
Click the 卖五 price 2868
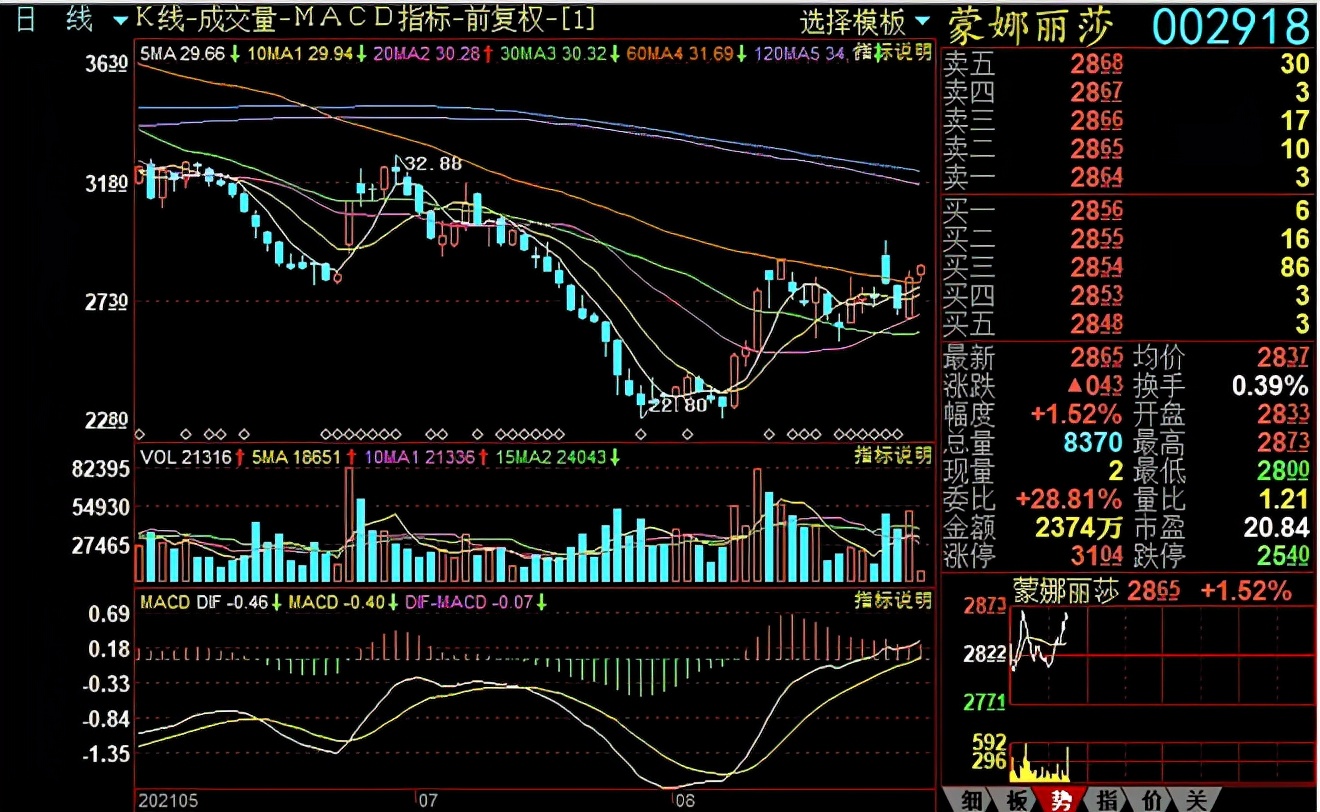point(1096,65)
